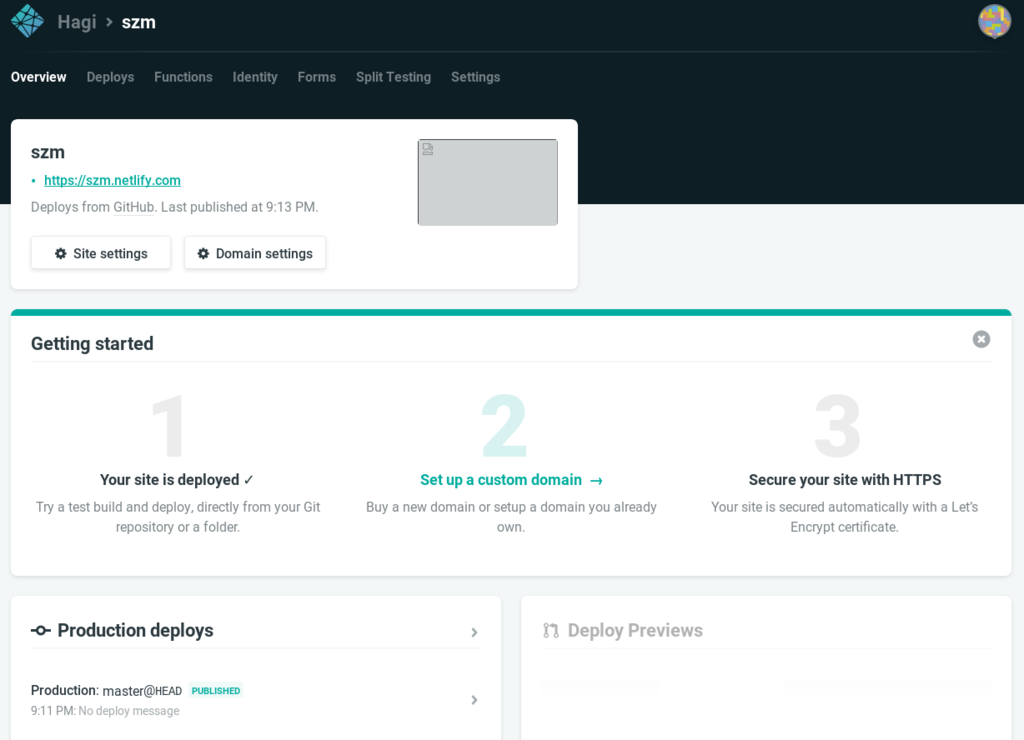Click the szm site title in card

[x=48, y=152]
